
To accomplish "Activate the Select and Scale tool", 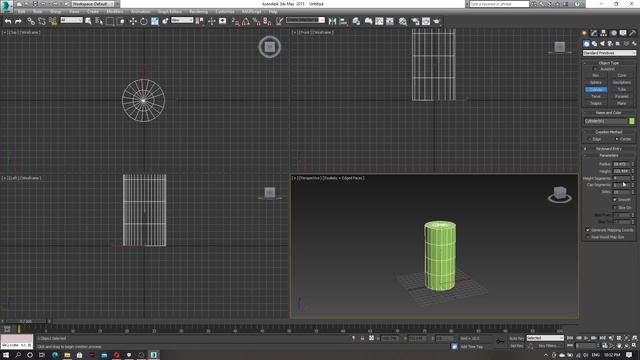I will tap(155, 21).
